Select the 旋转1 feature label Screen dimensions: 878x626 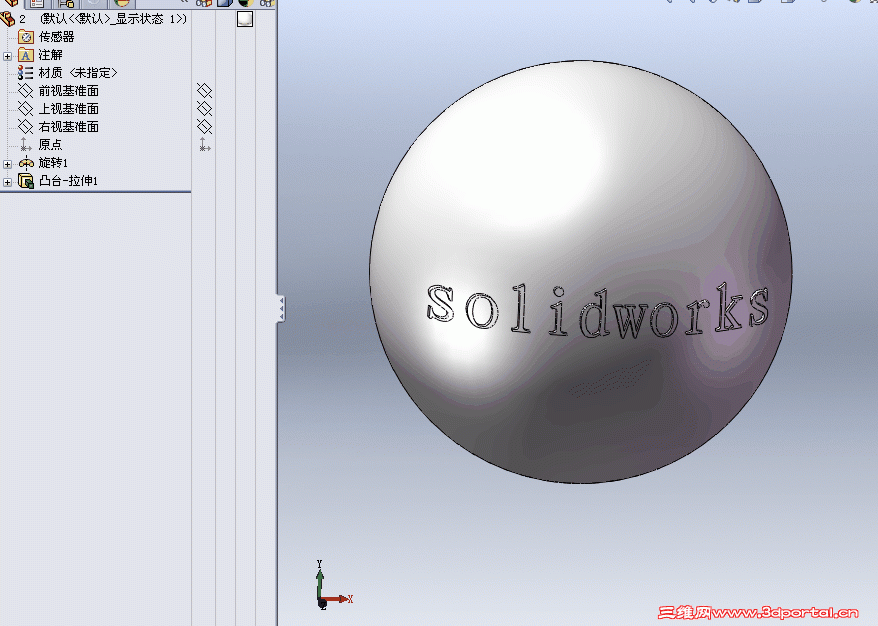point(53,163)
